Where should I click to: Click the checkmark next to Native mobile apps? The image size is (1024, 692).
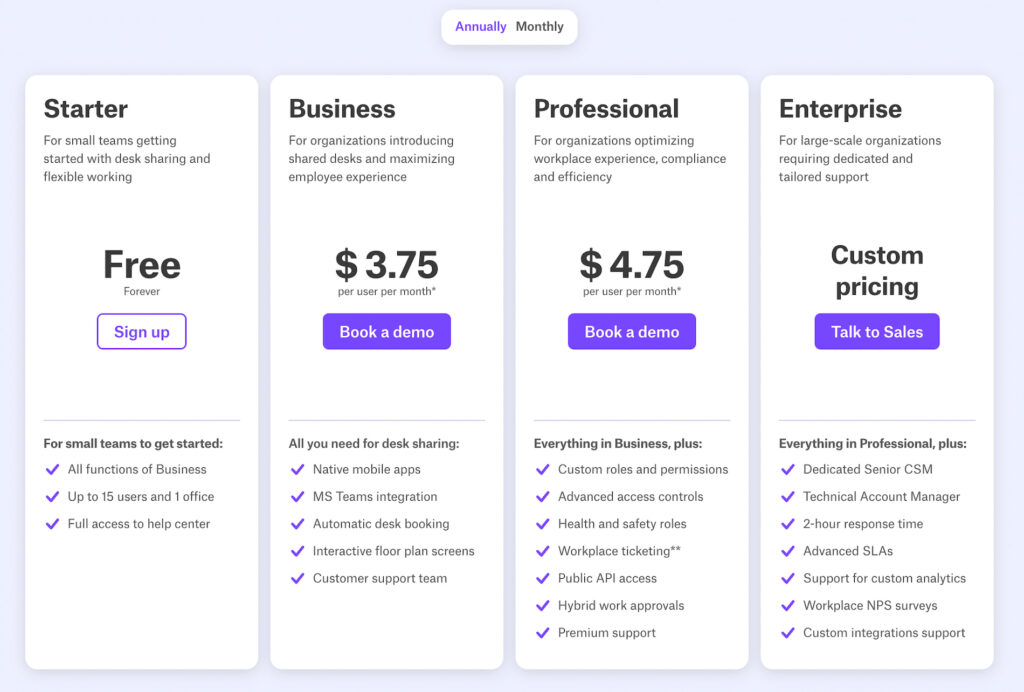pos(297,469)
